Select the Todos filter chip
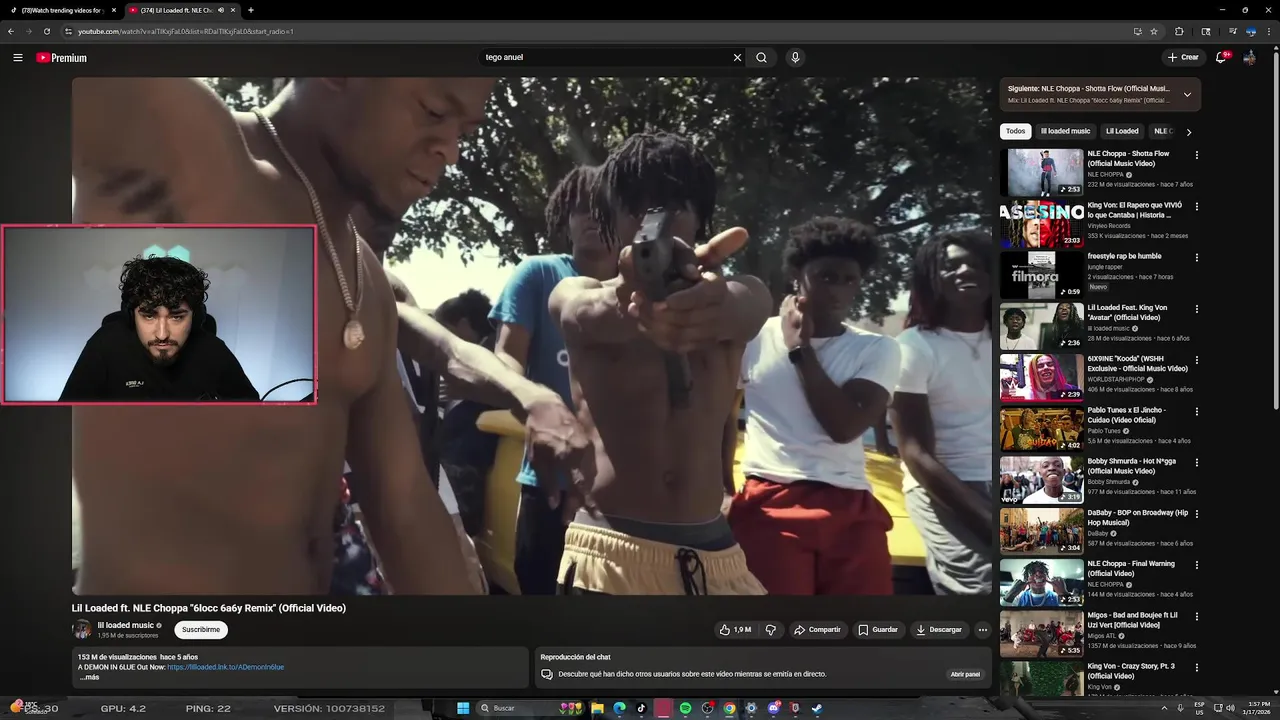This screenshot has width=1280, height=720. point(1015,131)
